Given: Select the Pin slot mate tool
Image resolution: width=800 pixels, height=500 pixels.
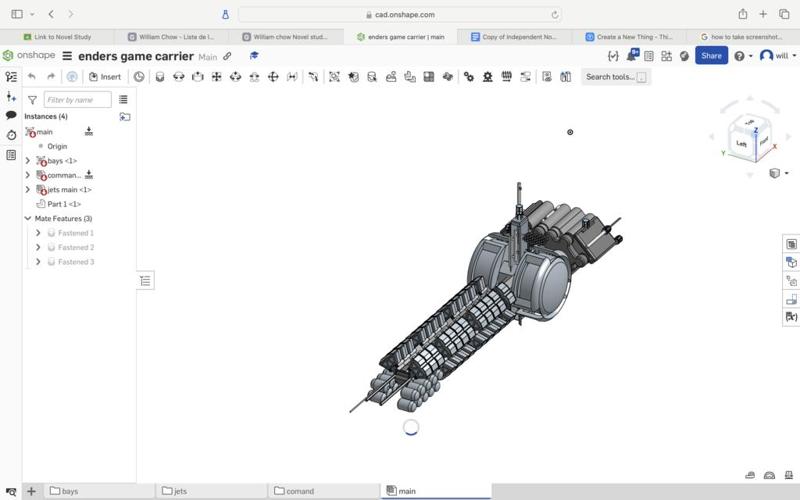Looking at the screenshot, I should click(254, 77).
